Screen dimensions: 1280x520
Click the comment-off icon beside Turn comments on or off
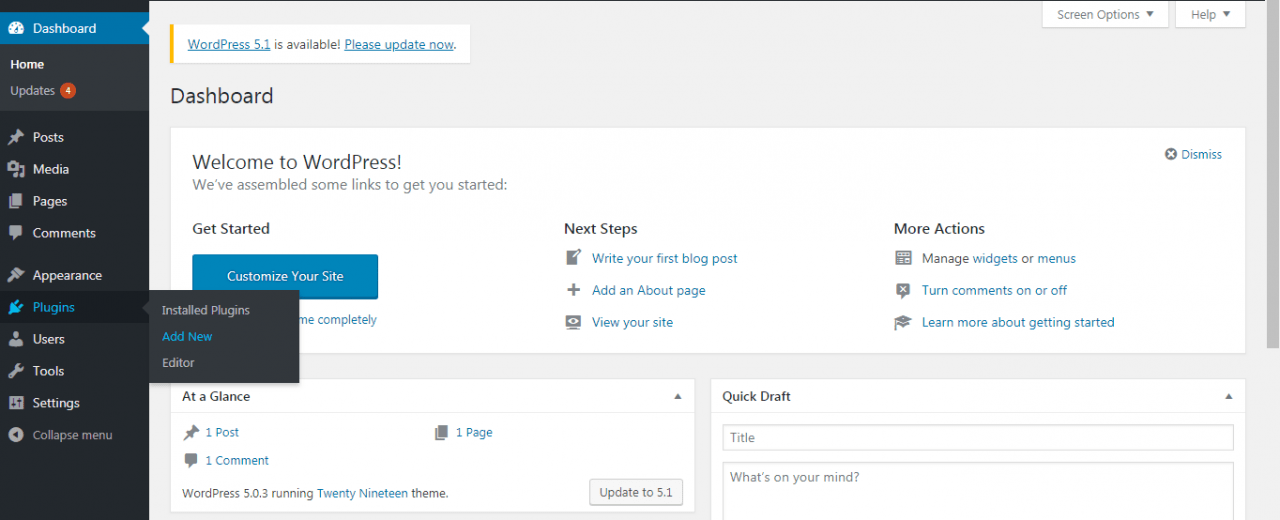pos(903,290)
